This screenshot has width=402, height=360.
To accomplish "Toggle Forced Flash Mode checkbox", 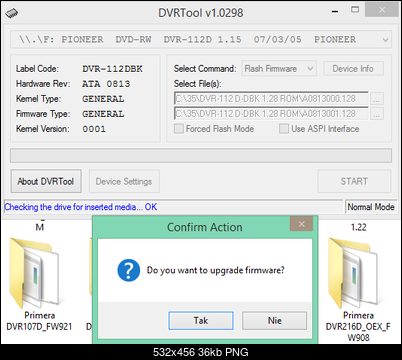I will [x=179, y=129].
